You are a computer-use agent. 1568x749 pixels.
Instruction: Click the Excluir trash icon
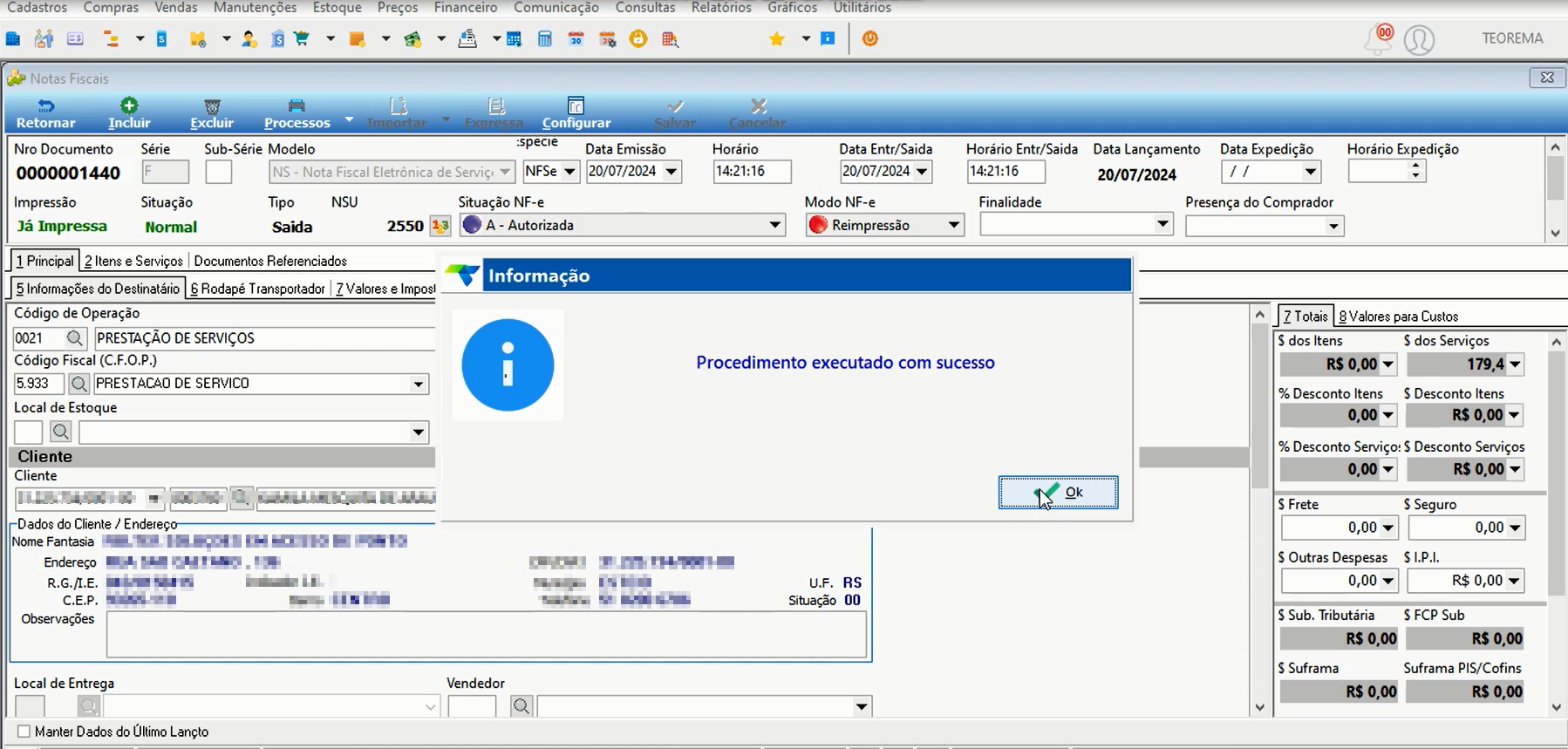coord(212,106)
